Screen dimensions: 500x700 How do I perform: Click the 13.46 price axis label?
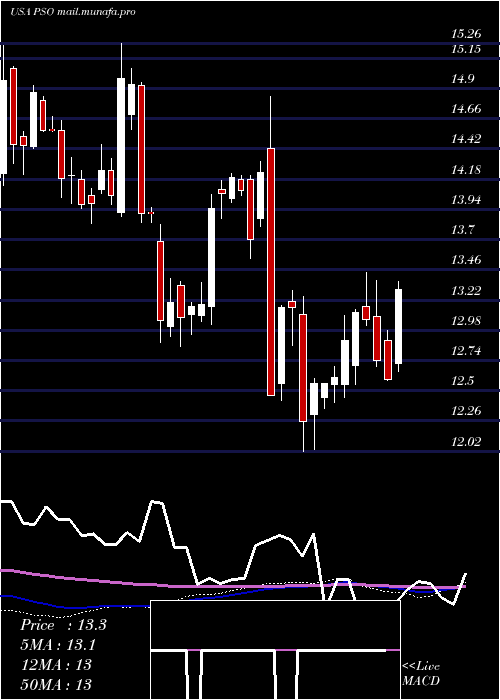467,260
